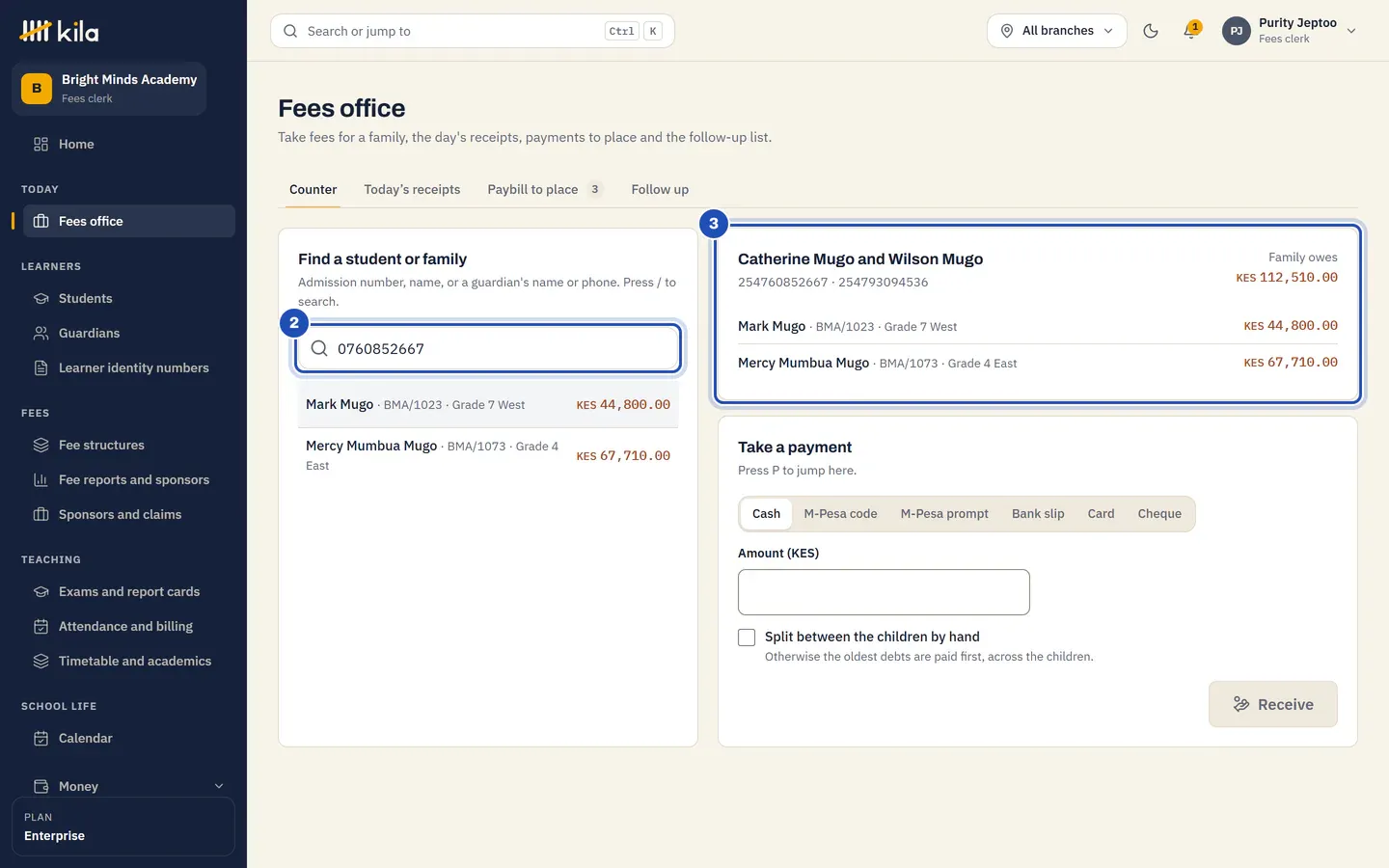Open the Students page icon

(41, 298)
